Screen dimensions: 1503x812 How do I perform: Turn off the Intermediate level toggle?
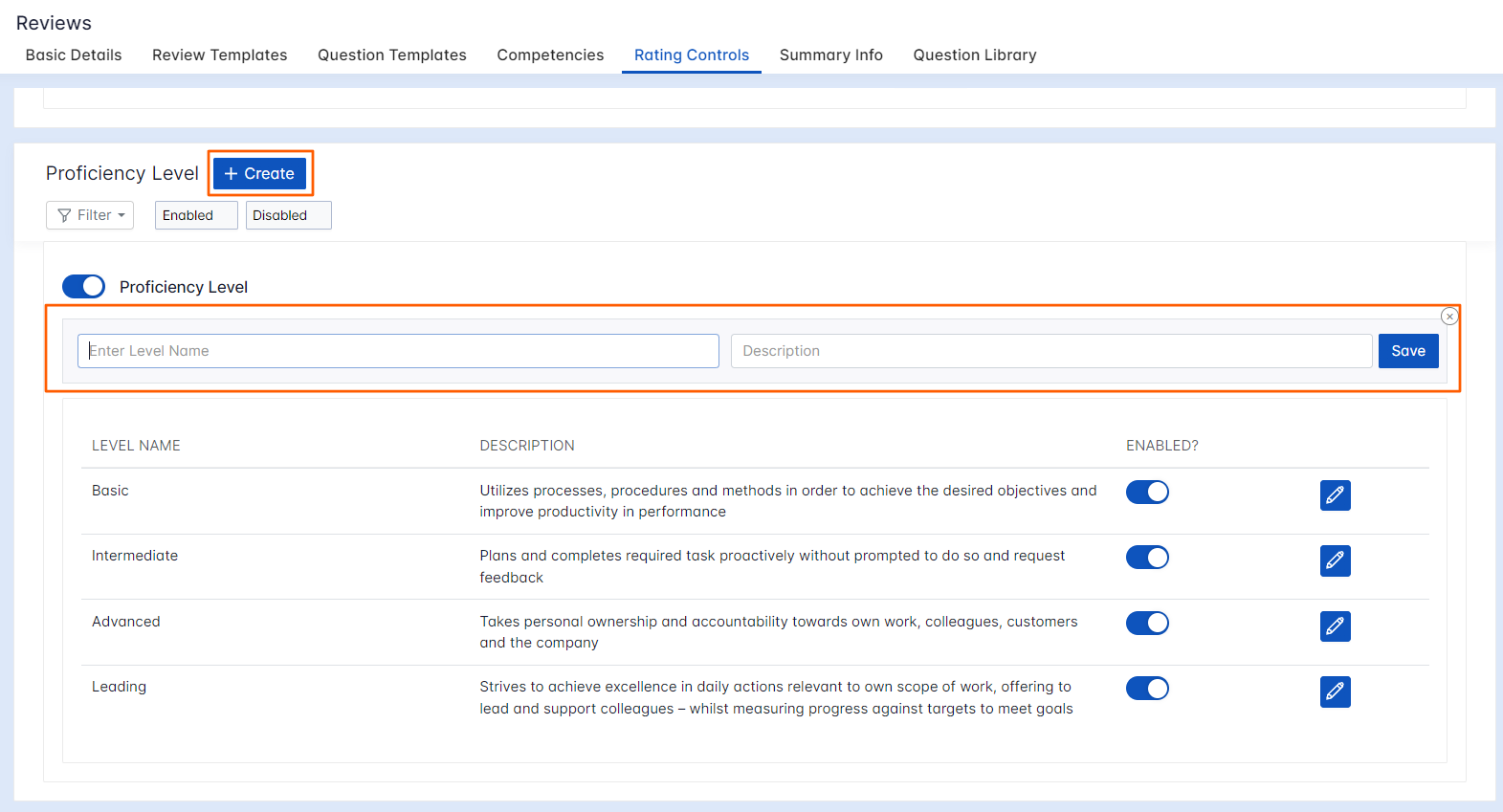click(1147, 558)
